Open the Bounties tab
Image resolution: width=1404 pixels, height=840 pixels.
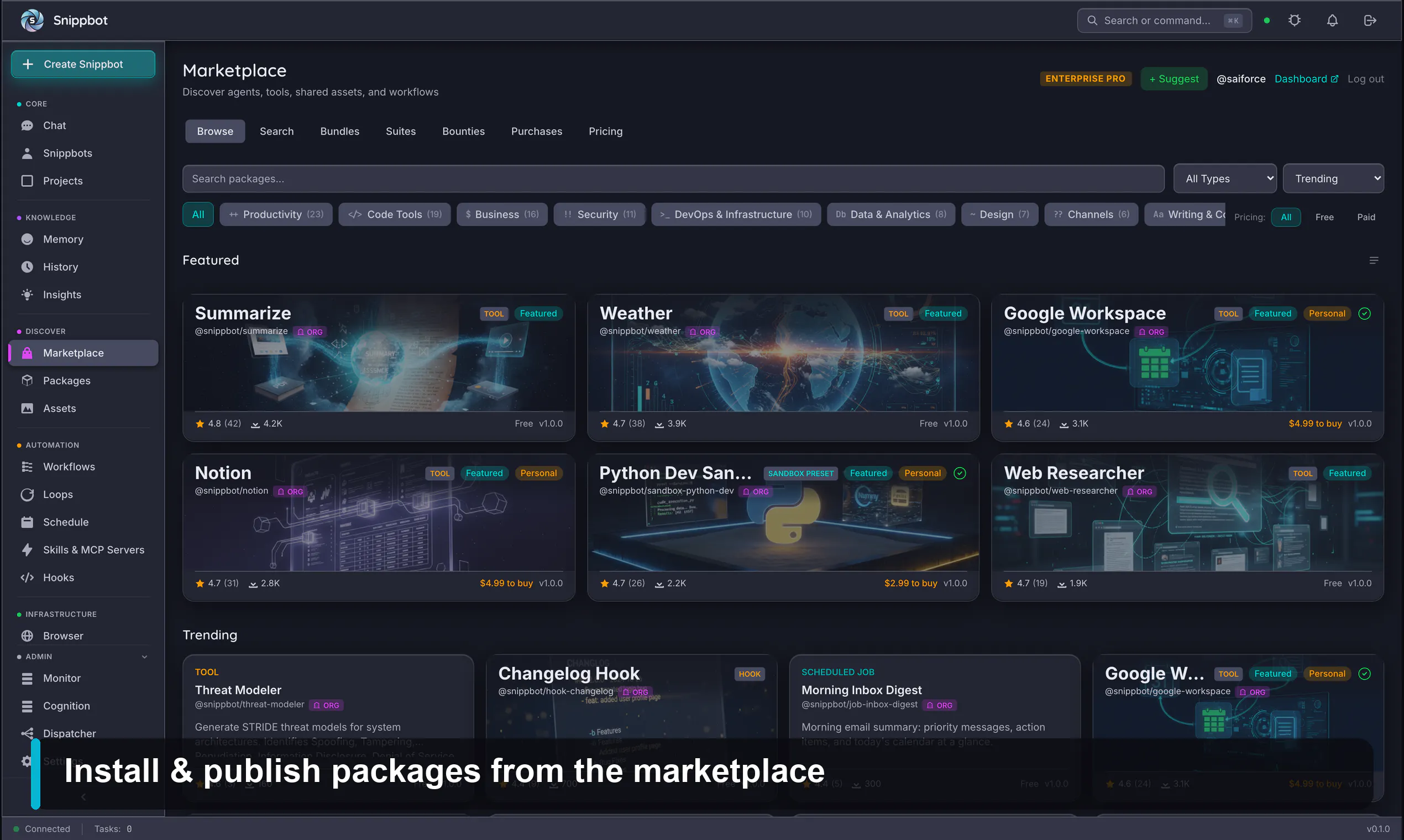464,132
